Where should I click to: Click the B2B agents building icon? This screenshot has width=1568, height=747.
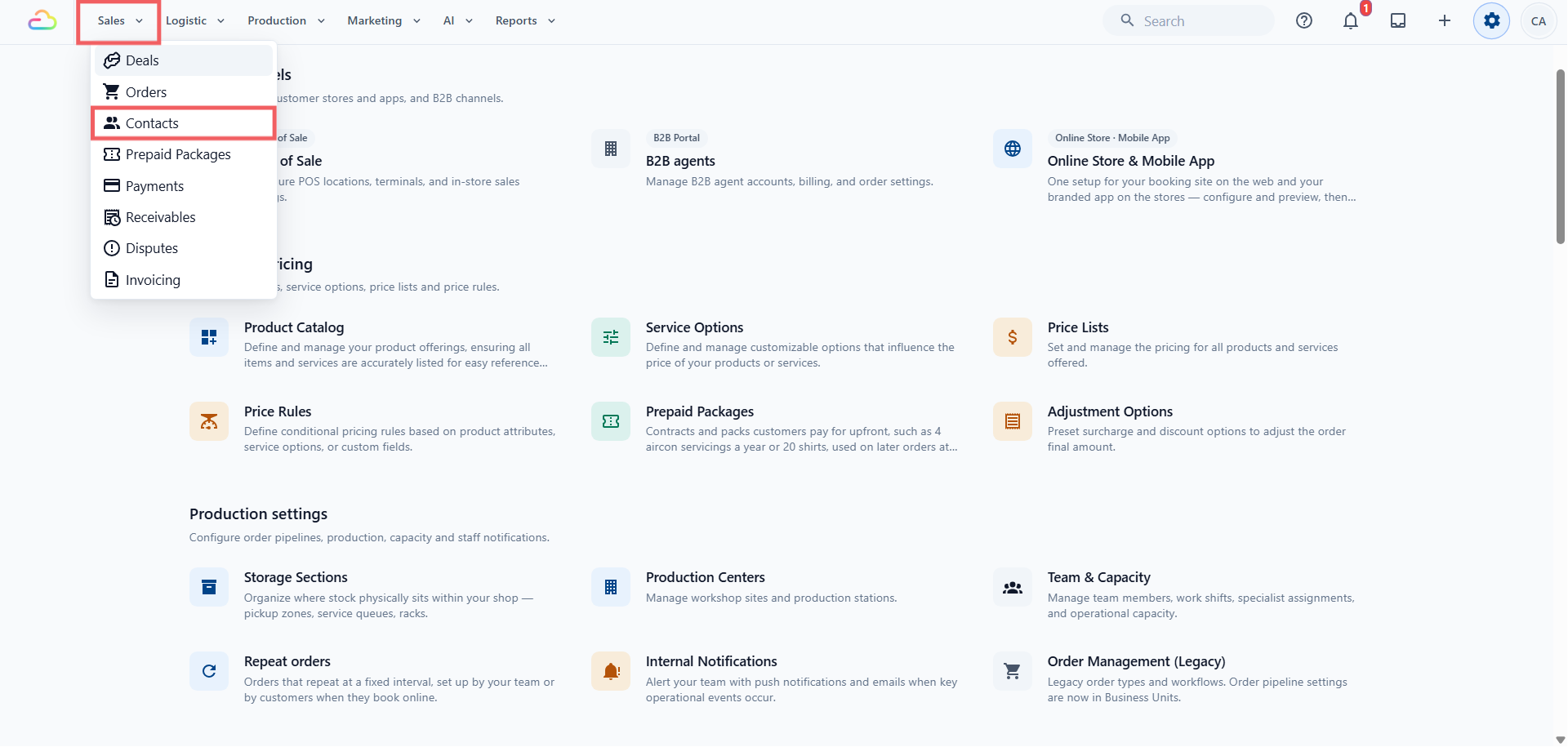[611, 149]
